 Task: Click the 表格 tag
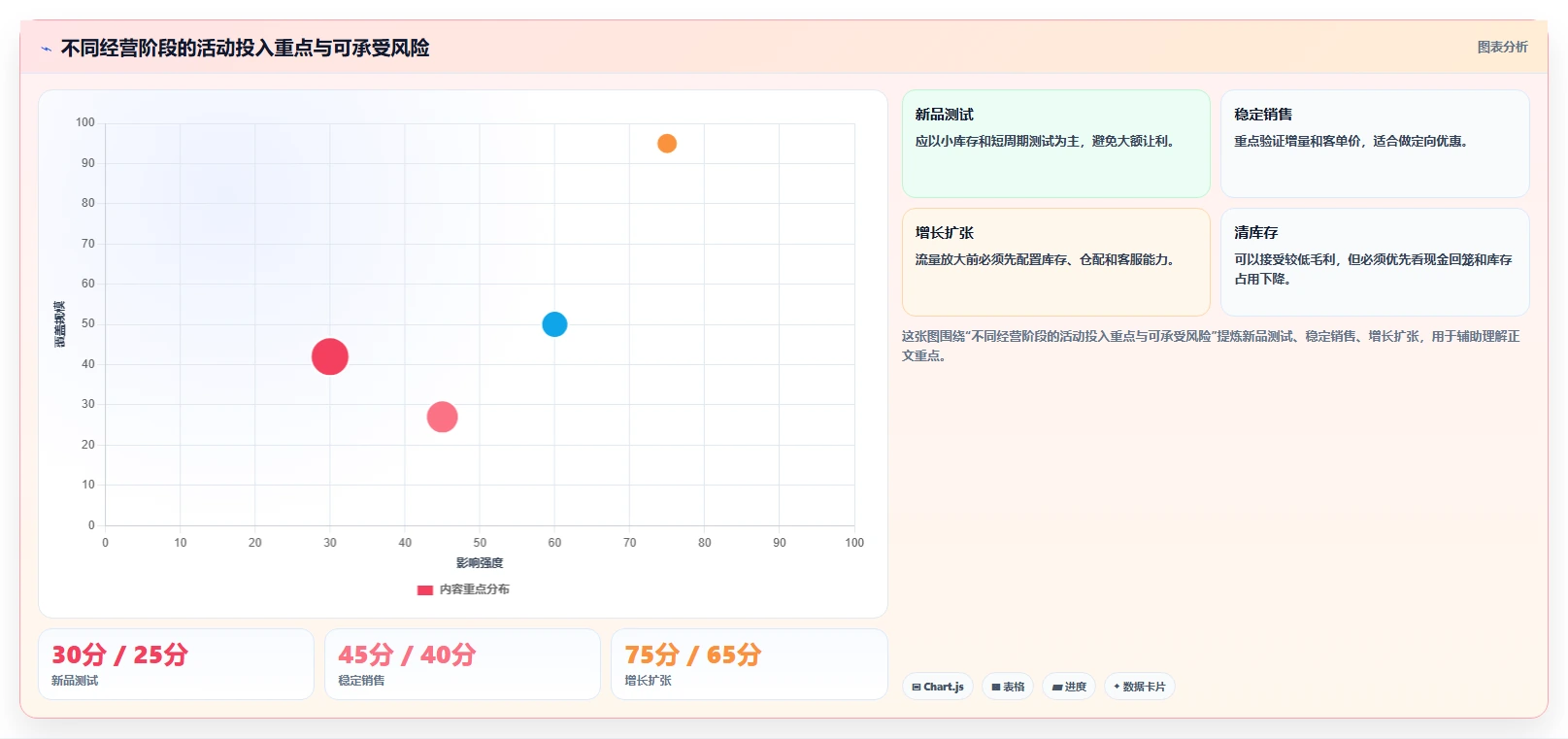(x=1008, y=687)
